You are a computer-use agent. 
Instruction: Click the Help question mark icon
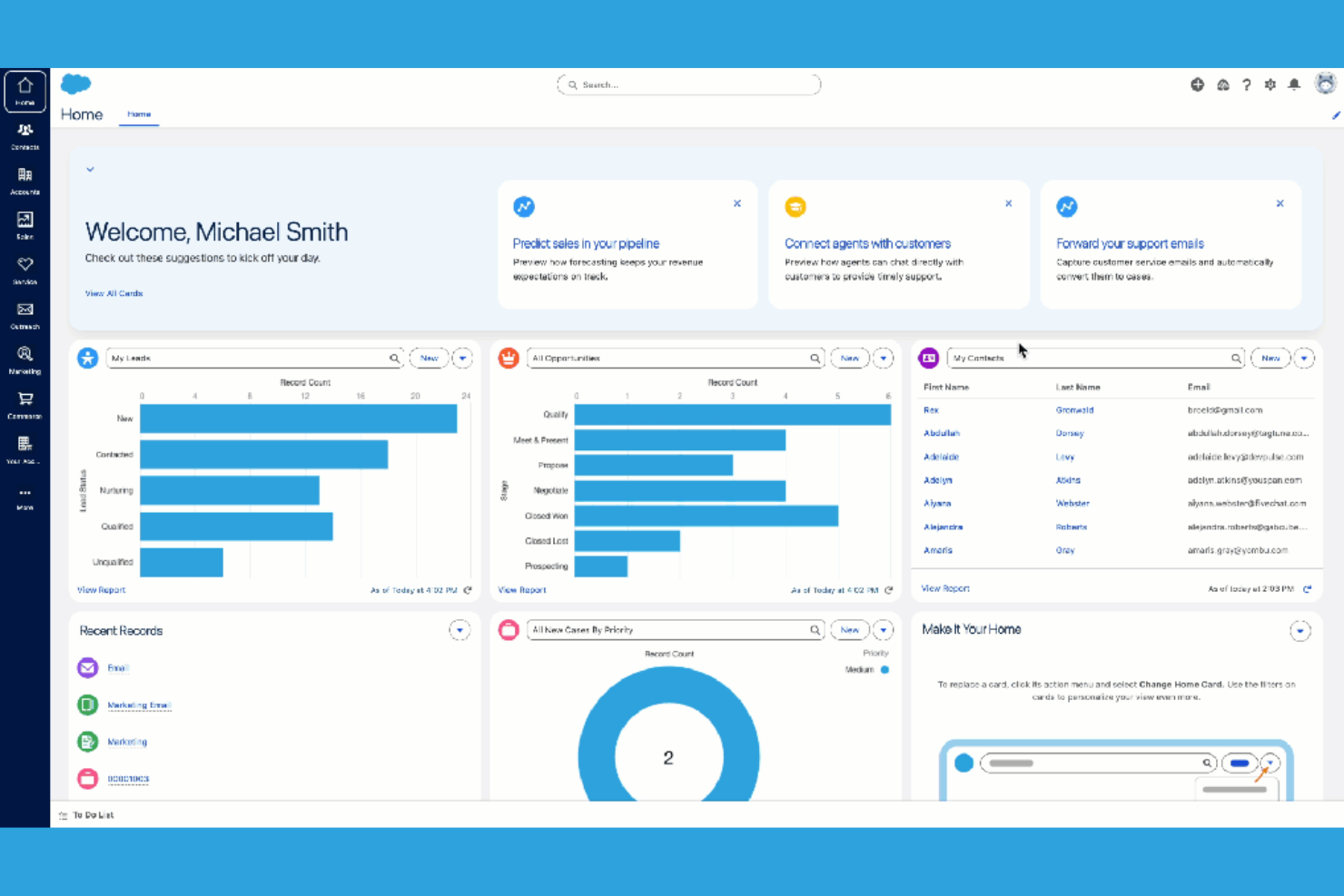tap(1246, 84)
